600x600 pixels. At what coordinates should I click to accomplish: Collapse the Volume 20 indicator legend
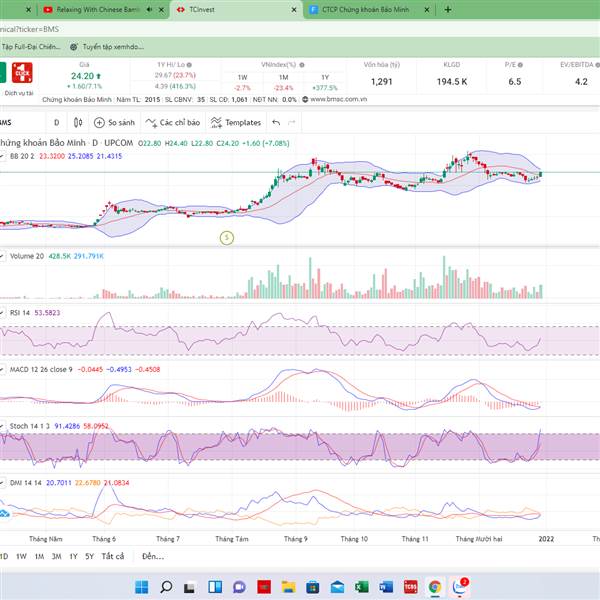click(2, 256)
